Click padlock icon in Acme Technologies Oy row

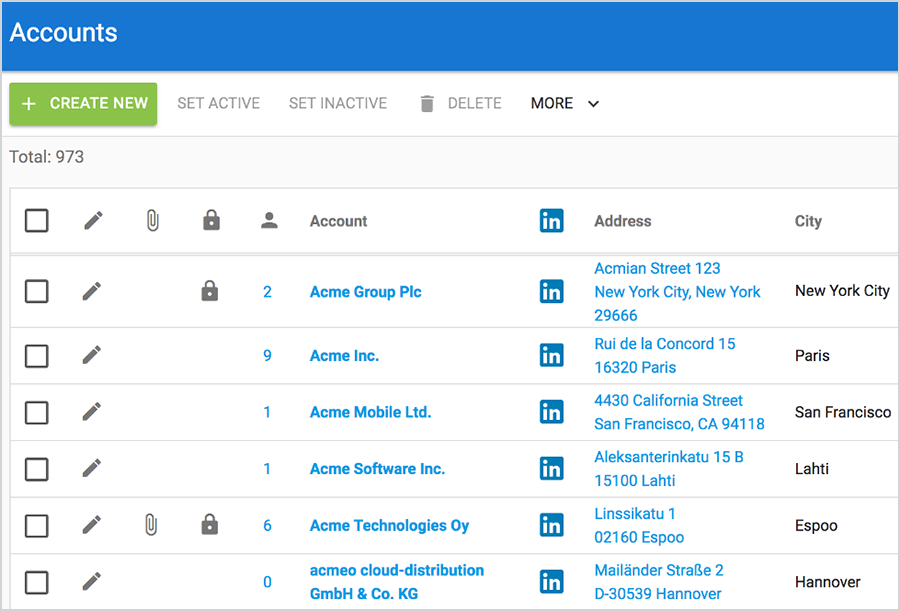coord(210,524)
